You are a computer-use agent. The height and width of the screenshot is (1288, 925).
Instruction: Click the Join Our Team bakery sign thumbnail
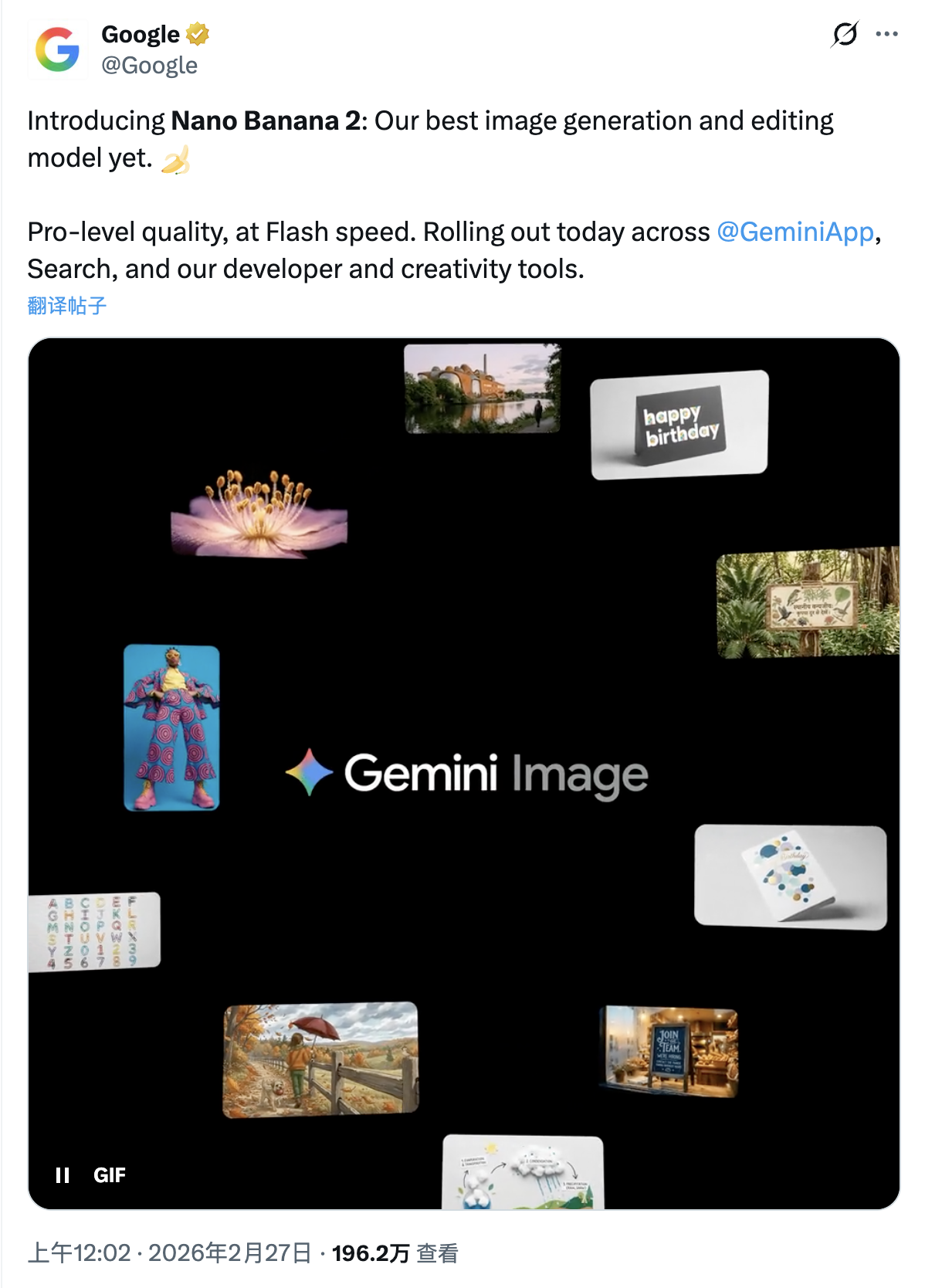[669, 1051]
